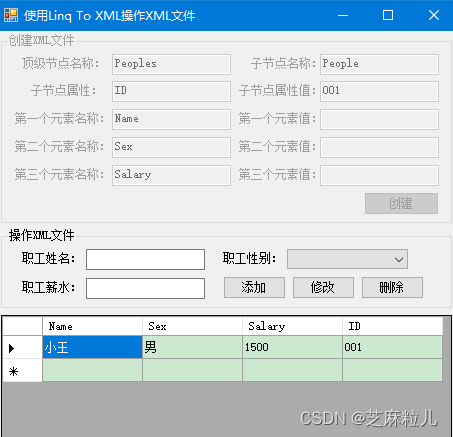Click the empty Name cell in new row
The image size is (453, 437).
92,370
